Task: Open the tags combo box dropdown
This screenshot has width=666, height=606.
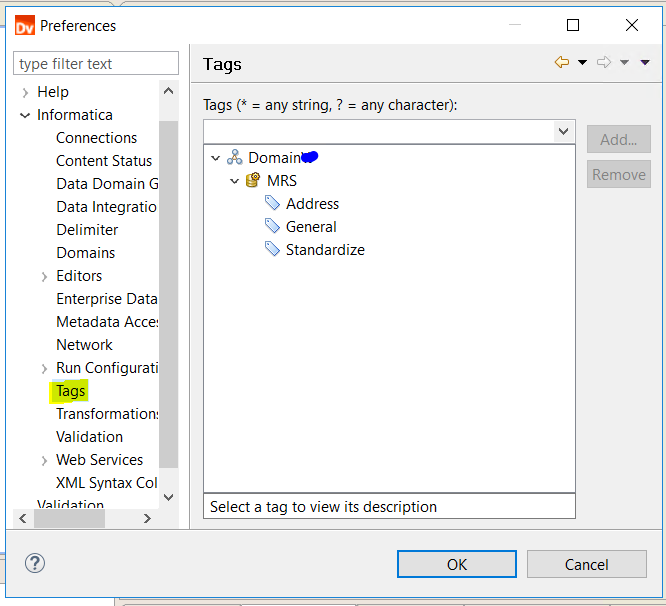Action: pyautogui.click(x=564, y=132)
